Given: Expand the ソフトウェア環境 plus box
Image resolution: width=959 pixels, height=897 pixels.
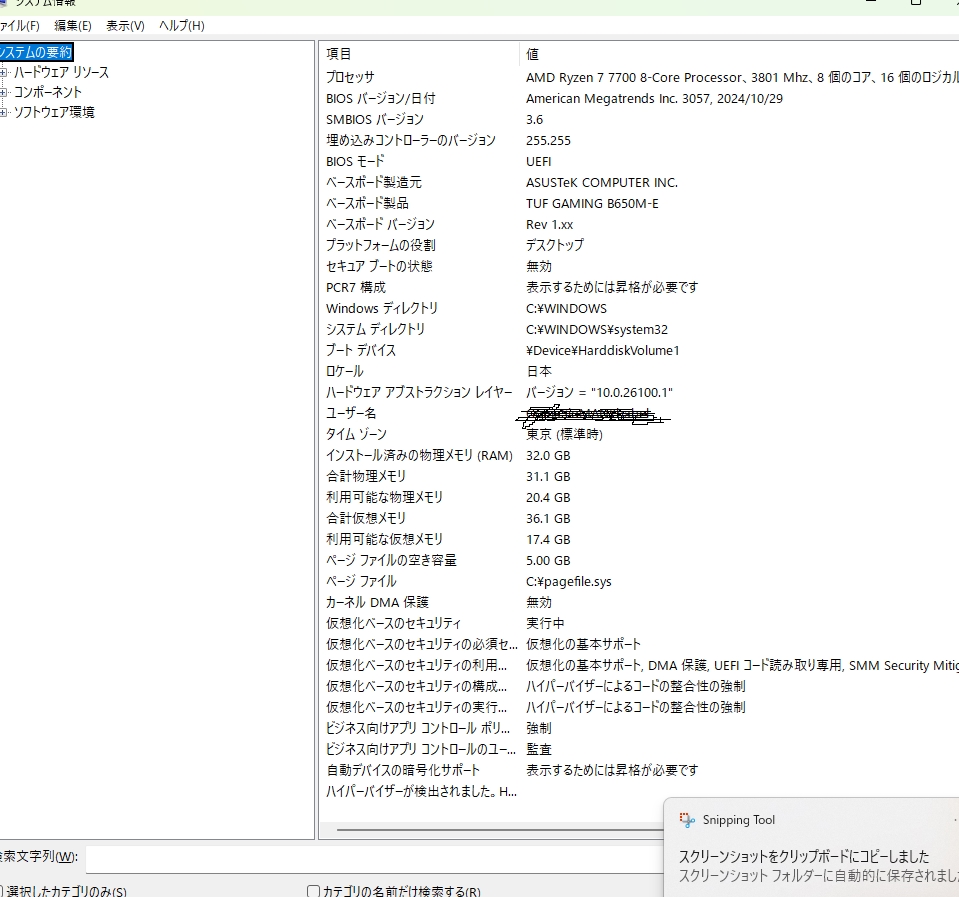Looking at the screenshot, I should (4, 113).
